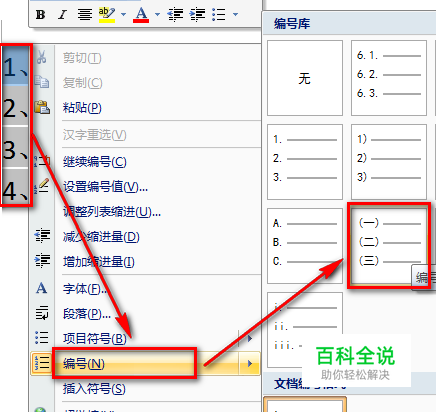Select 项目符号(B) bullets entry
Screen dimensions: 436x412
click(95, 339)
